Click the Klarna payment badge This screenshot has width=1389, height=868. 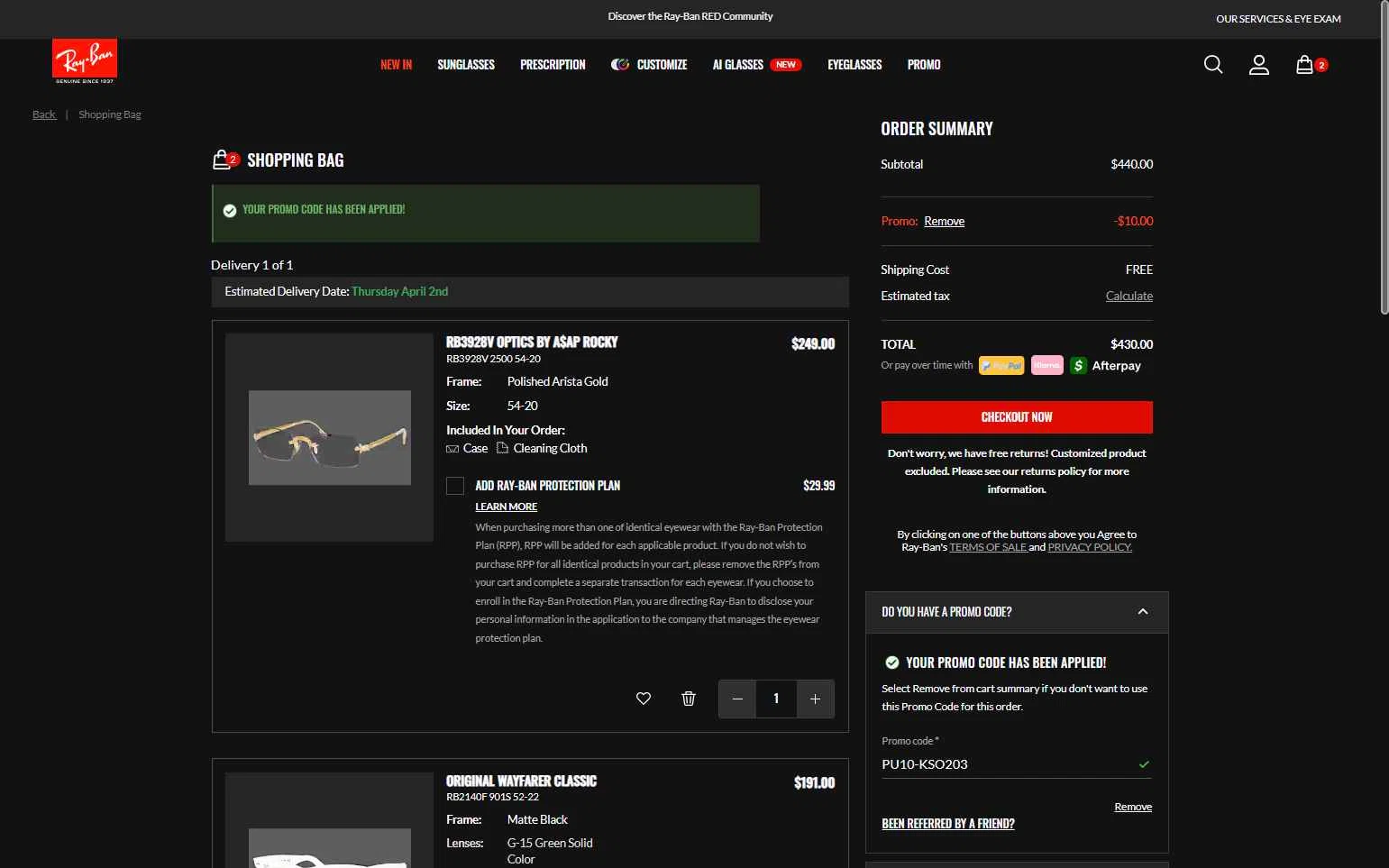click(x=1047, y=366)
